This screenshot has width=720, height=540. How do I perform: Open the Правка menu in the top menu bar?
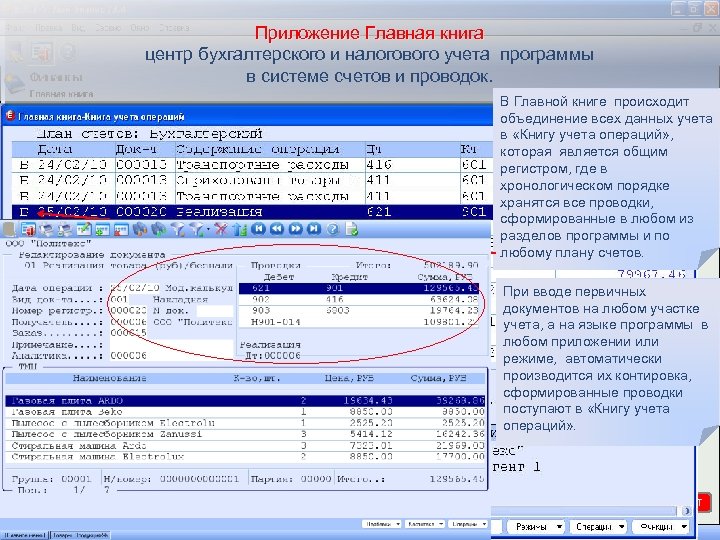coord(48,28)
